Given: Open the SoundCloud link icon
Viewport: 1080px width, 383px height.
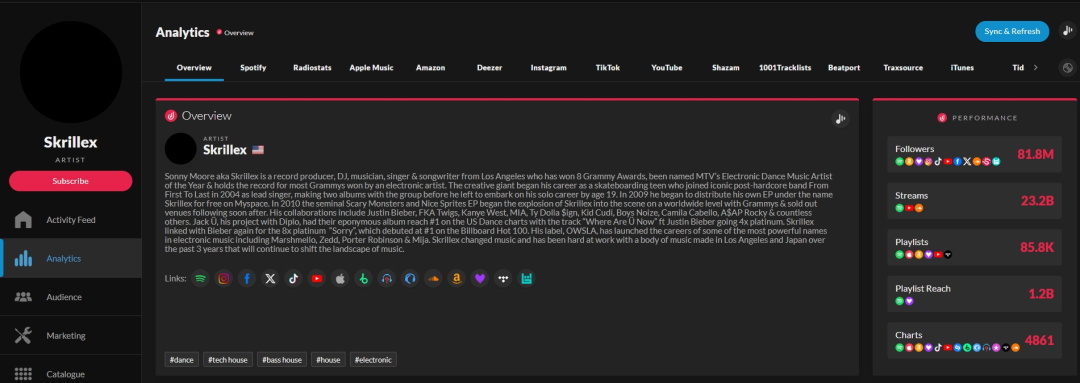Looking at the screenshot, I should (x=433, y=278).
